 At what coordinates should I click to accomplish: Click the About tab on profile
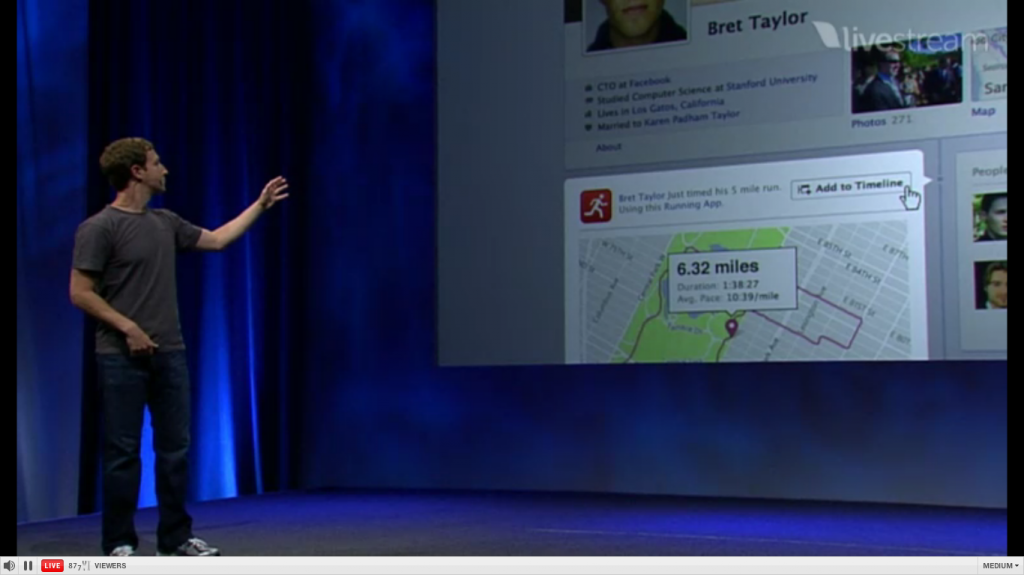608,147
